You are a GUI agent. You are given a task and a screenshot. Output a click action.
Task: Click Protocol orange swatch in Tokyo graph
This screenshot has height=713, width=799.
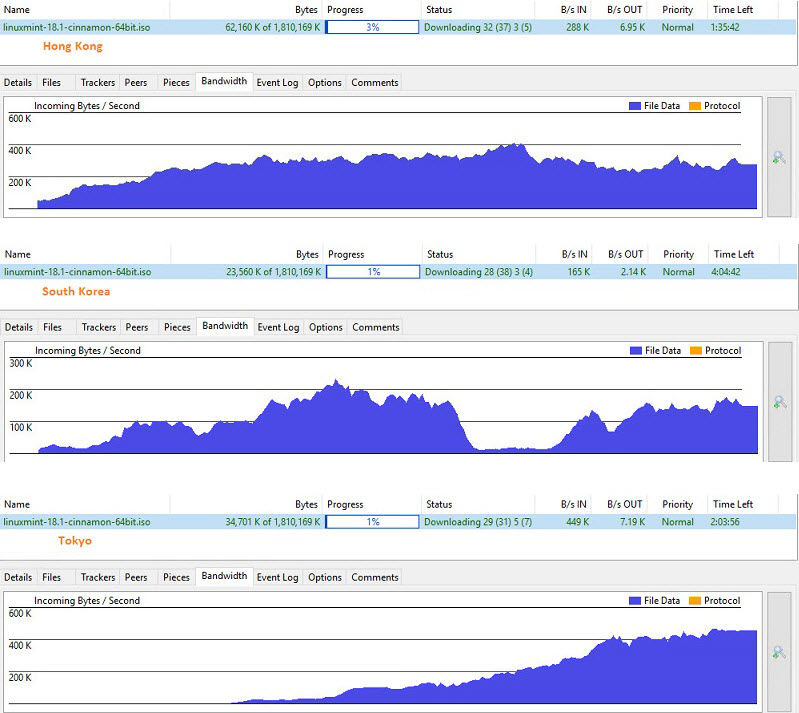pos(695,601)
